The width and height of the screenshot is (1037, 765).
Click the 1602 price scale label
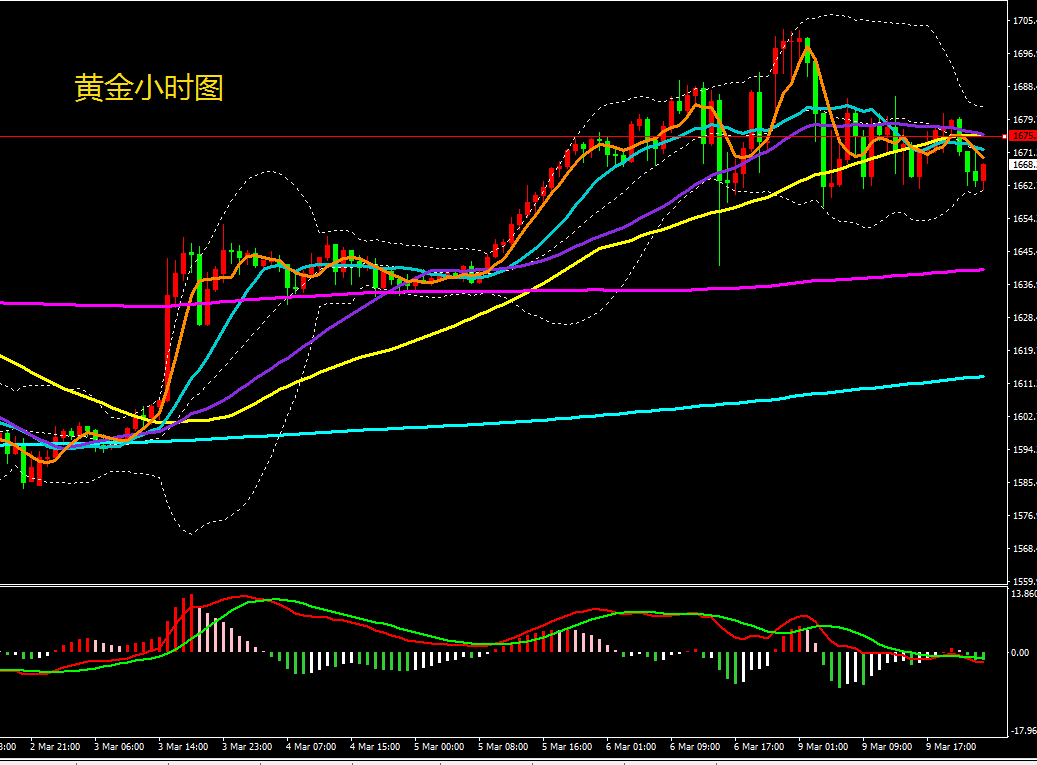click(x=1024, y=417)
